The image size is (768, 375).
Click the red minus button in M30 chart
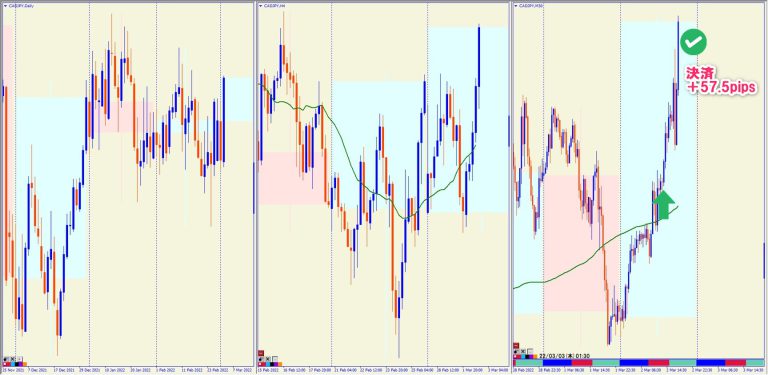tap(516, 346)
